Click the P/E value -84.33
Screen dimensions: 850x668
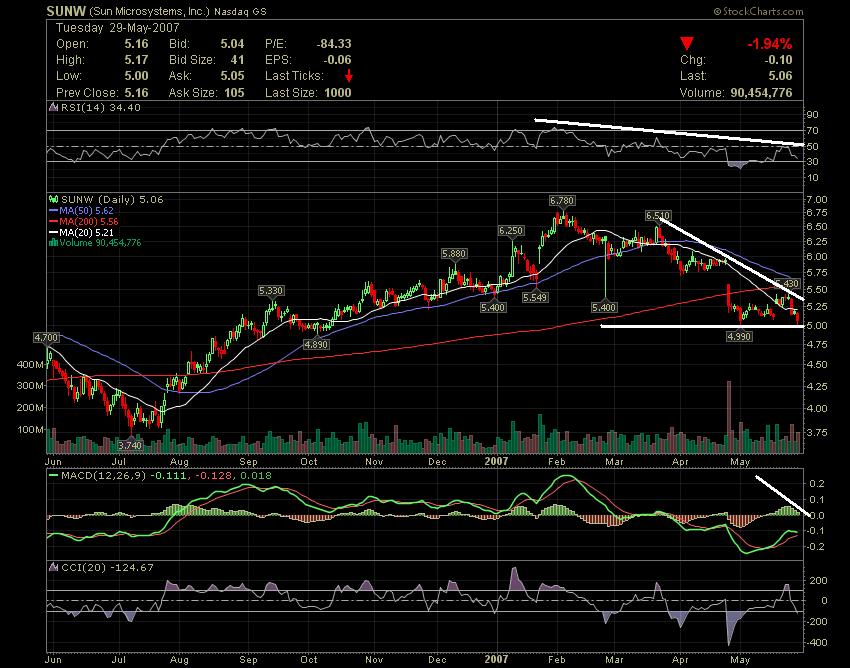(334, 44)
